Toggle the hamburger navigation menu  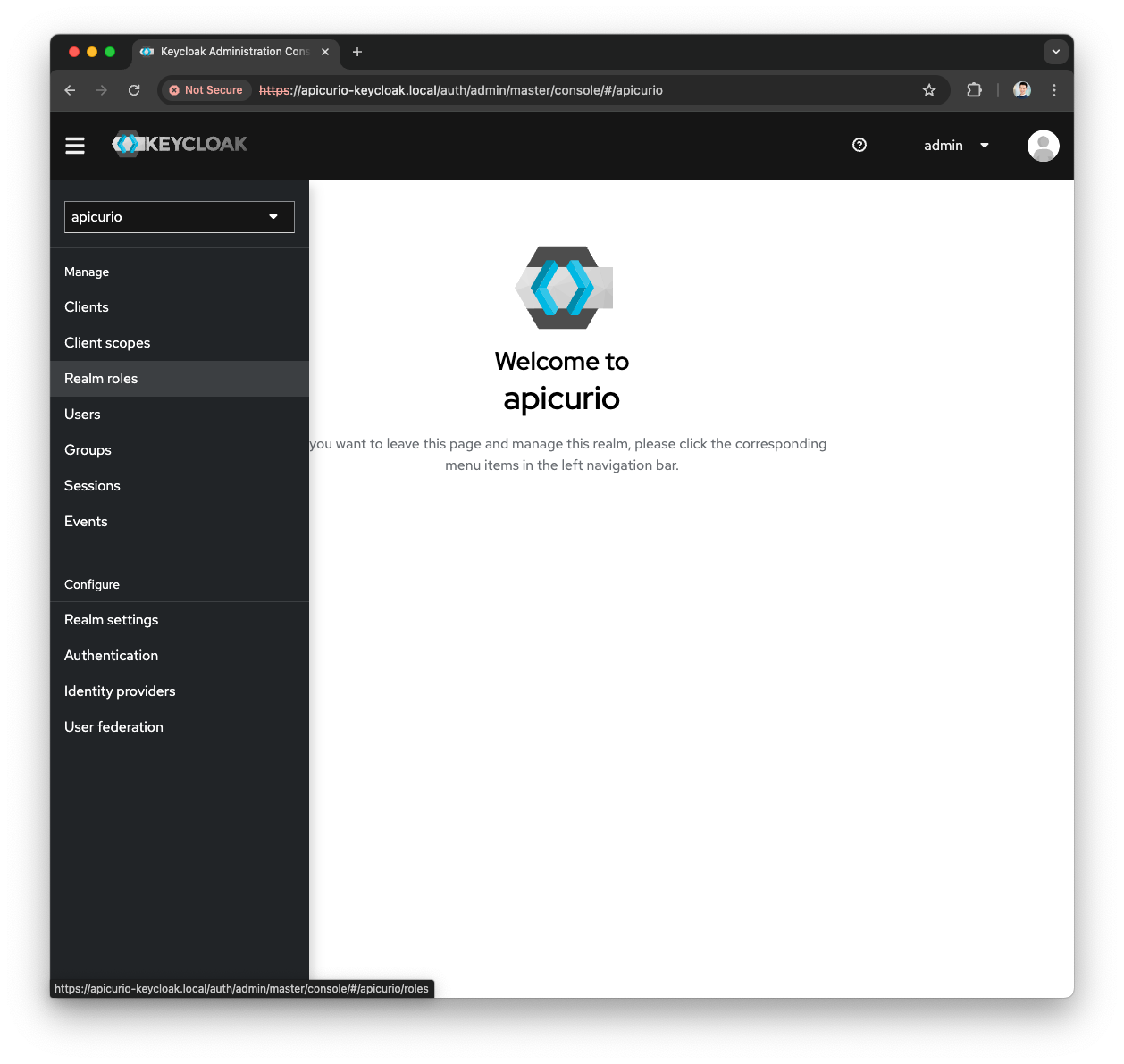click(75, 146)
